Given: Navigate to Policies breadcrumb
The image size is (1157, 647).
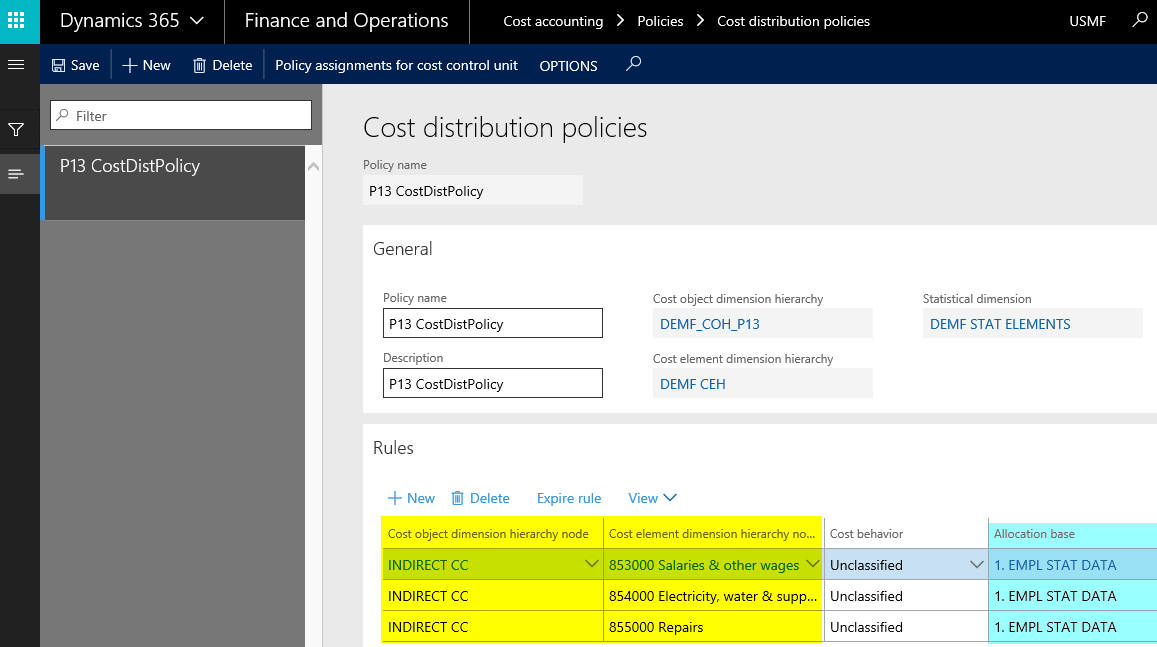Looking at the screenshot, I should point(660,21).
